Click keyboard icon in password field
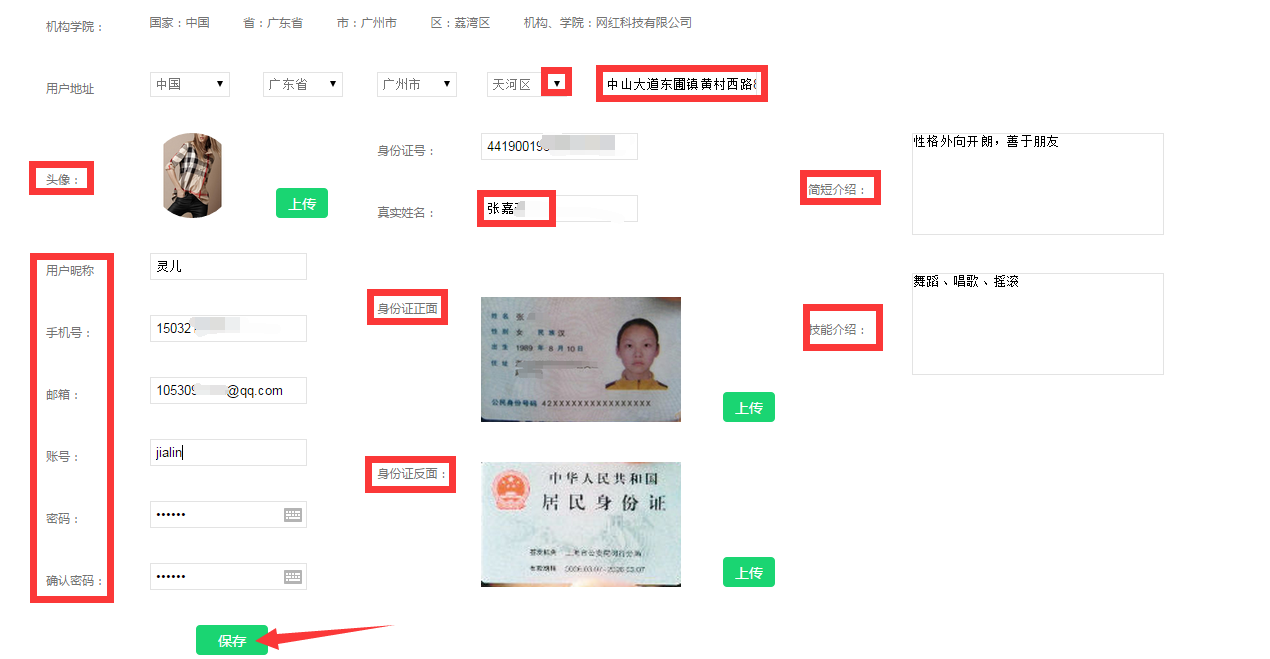The width and height of the screenshot is (1270, 659). (293, 514)
